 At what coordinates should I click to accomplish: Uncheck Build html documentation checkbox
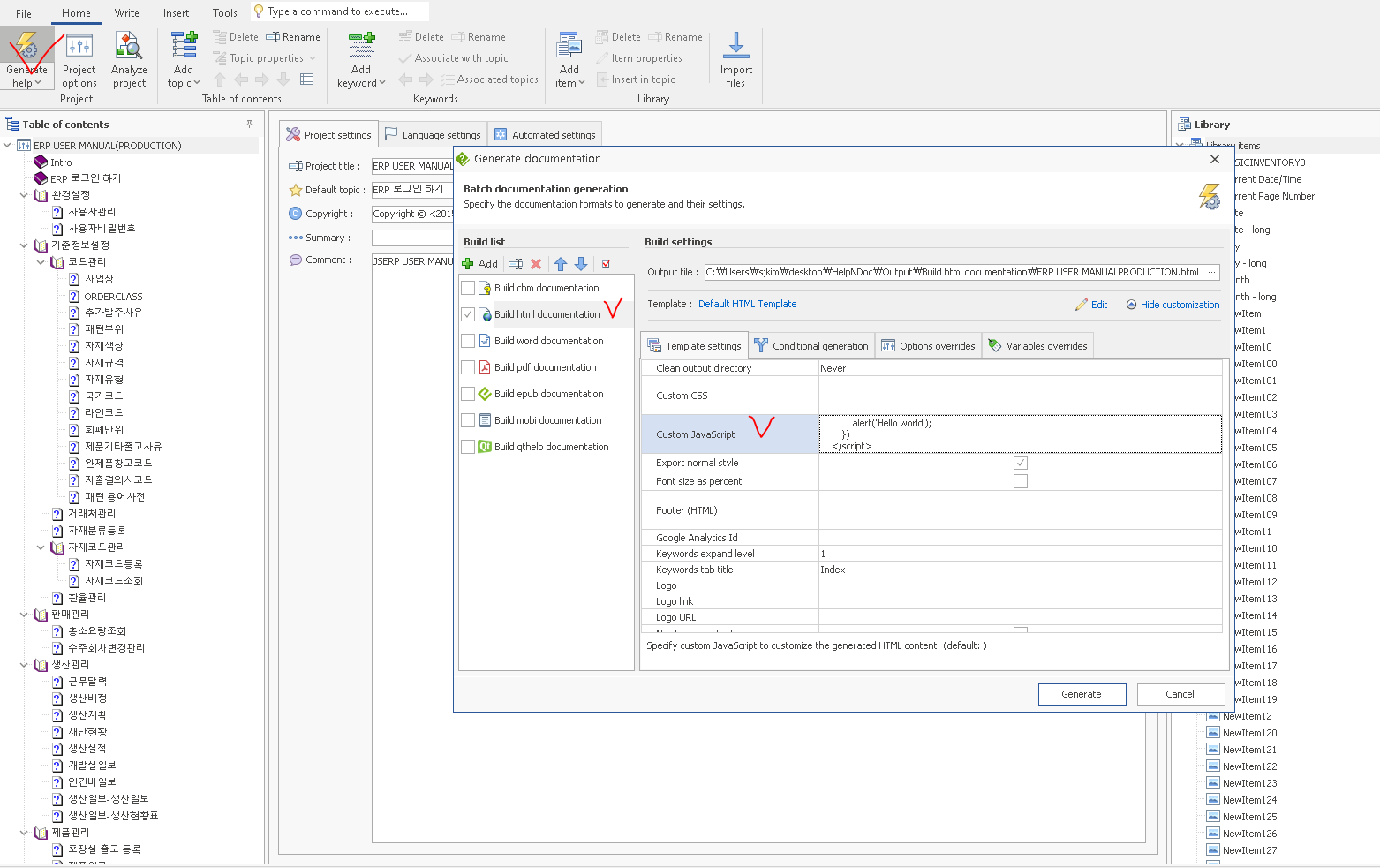pyautogui.click(x=468, y=314)
